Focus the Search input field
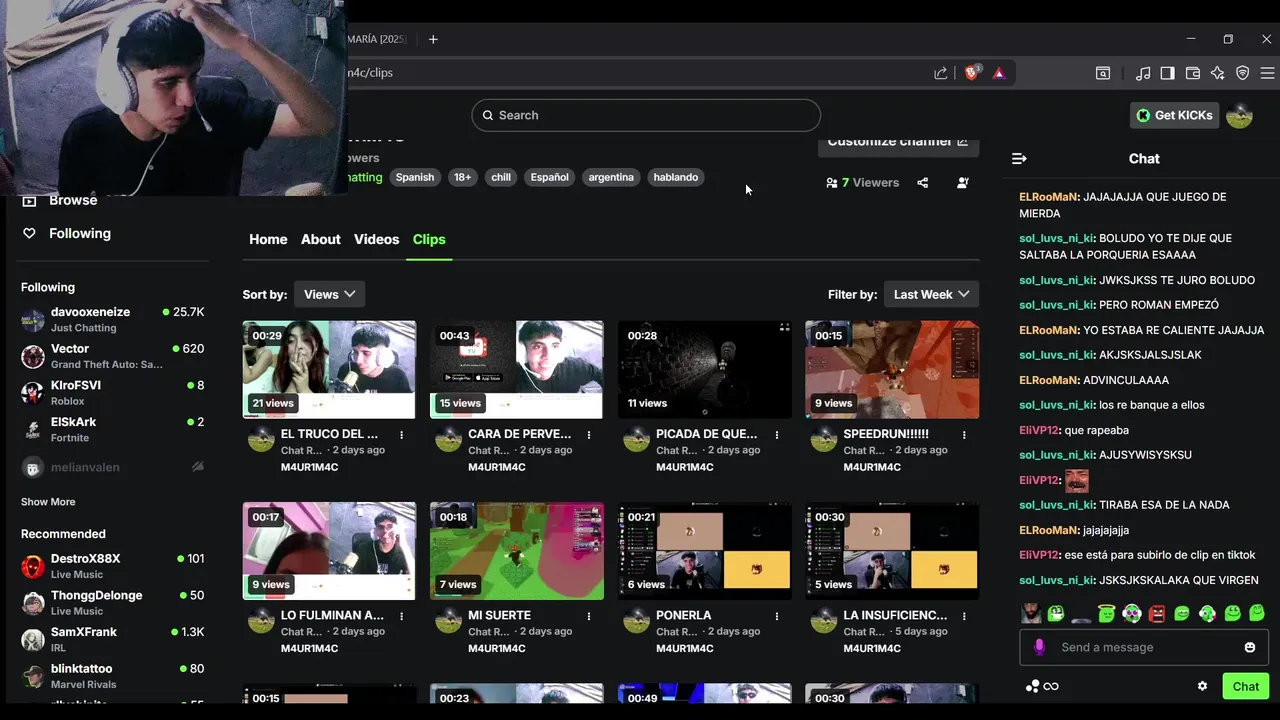This screenshot has height=720, width=1280. click(646, 115)
